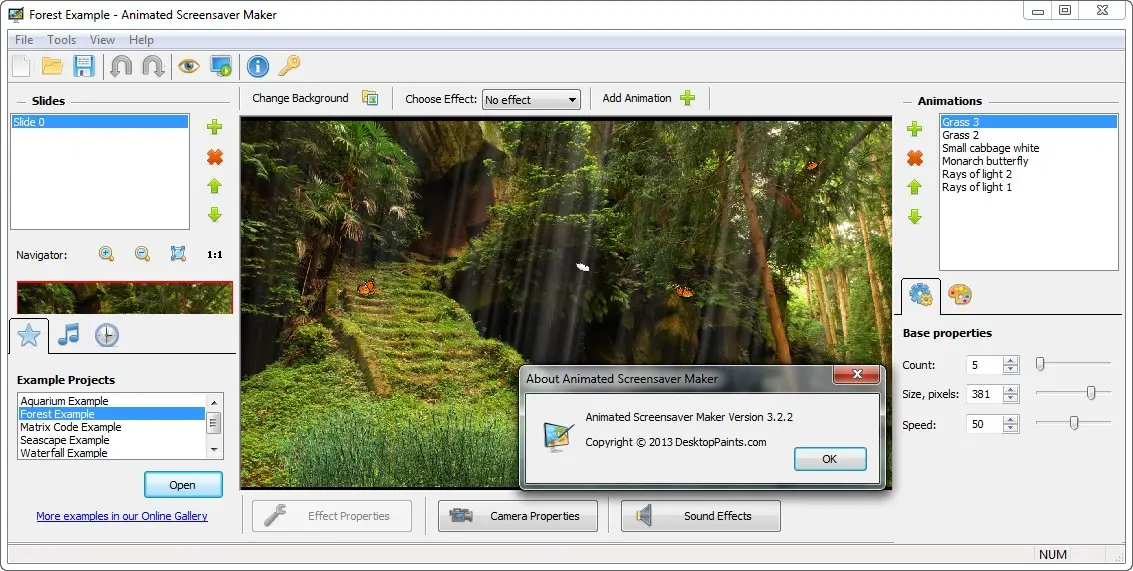Select Slide 0 in the Slides list
The height and width of the screenshot is (571, 1133).
tap(100, 122)
